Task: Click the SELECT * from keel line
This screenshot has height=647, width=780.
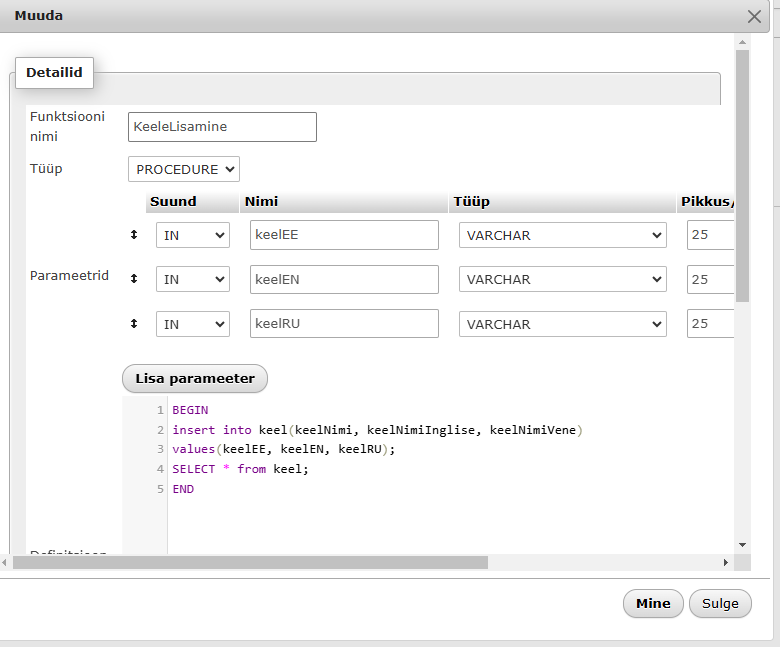Action: 240,469
